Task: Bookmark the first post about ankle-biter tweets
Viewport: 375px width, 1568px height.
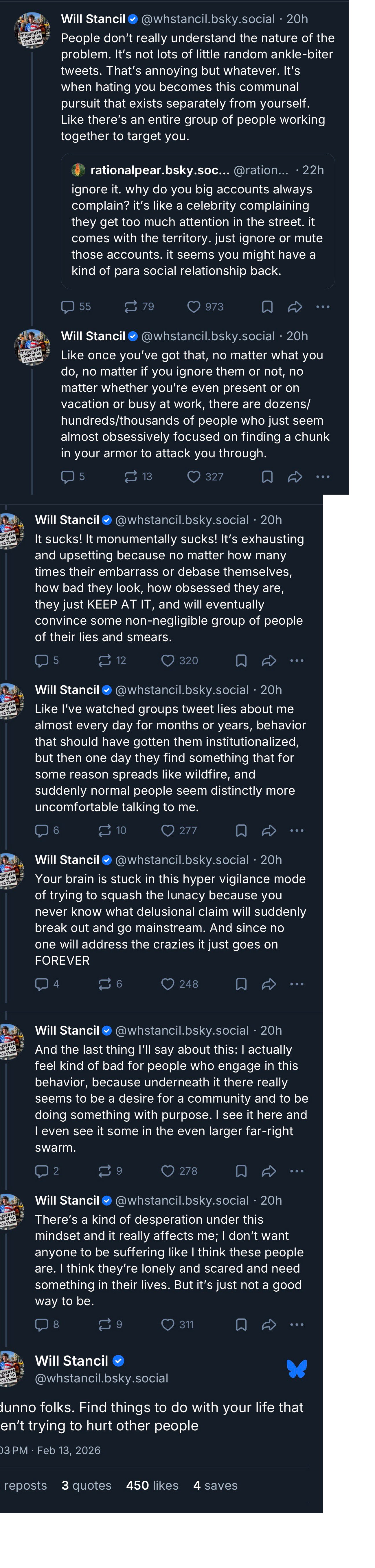Action: pos(267,307)
